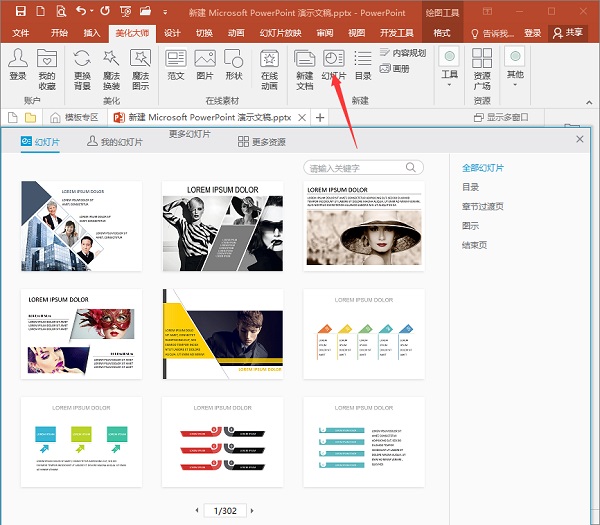The height and width of the screenshot is (525, 600).
Task: Click the Redo icon in quick access toolbar
Action: [x=105, y=11]
